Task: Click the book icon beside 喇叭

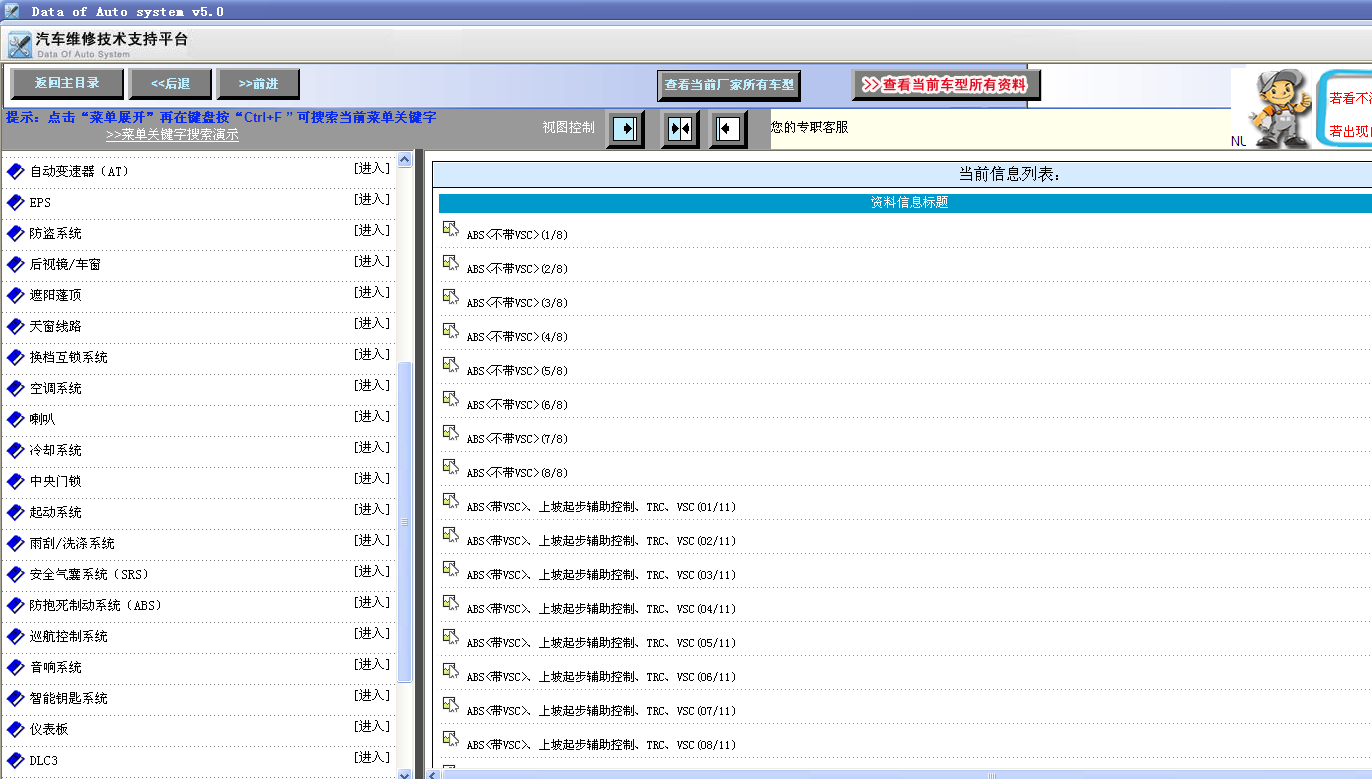Action: coord(15,419)
